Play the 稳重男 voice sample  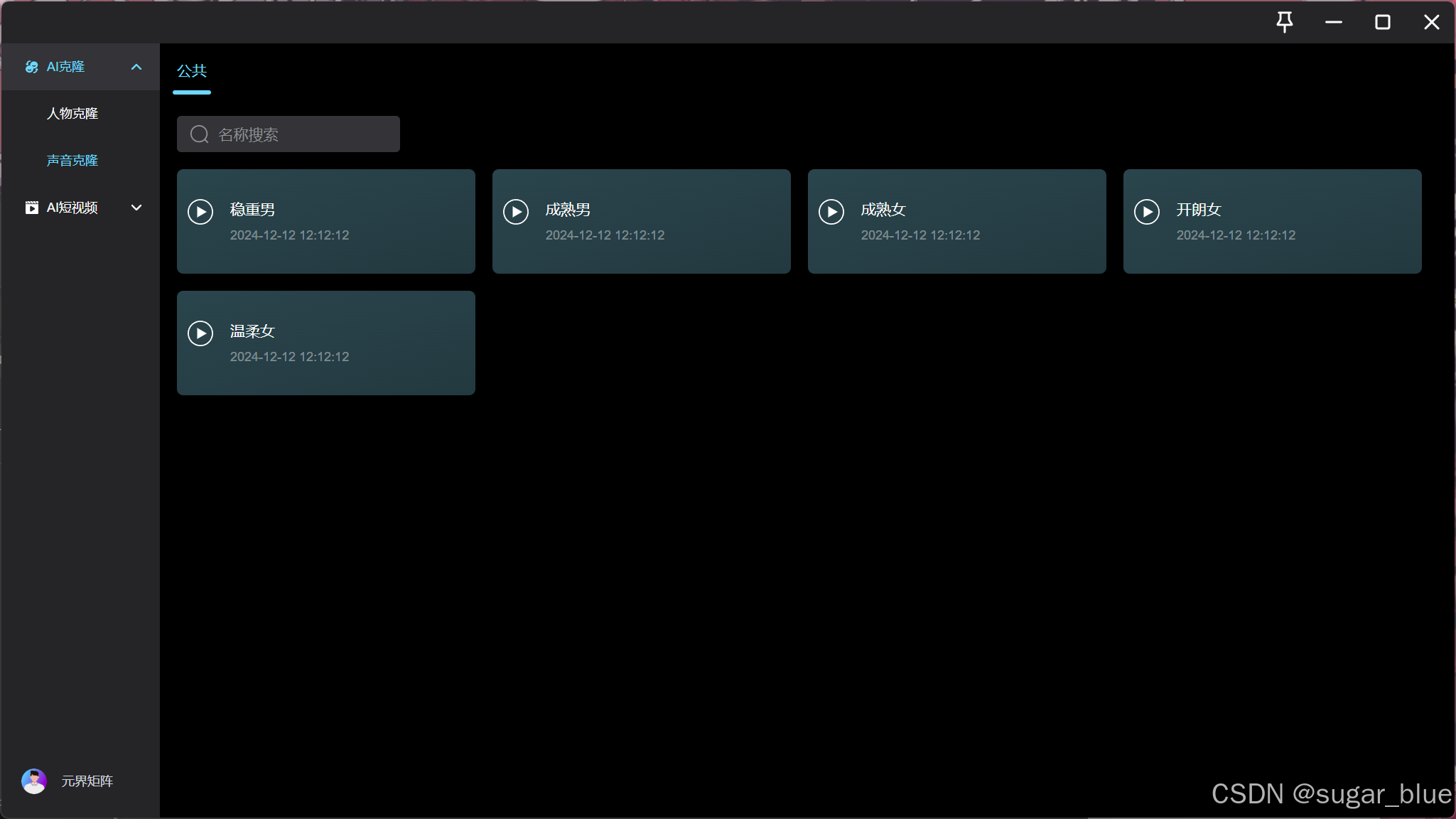tap(200, 212)
